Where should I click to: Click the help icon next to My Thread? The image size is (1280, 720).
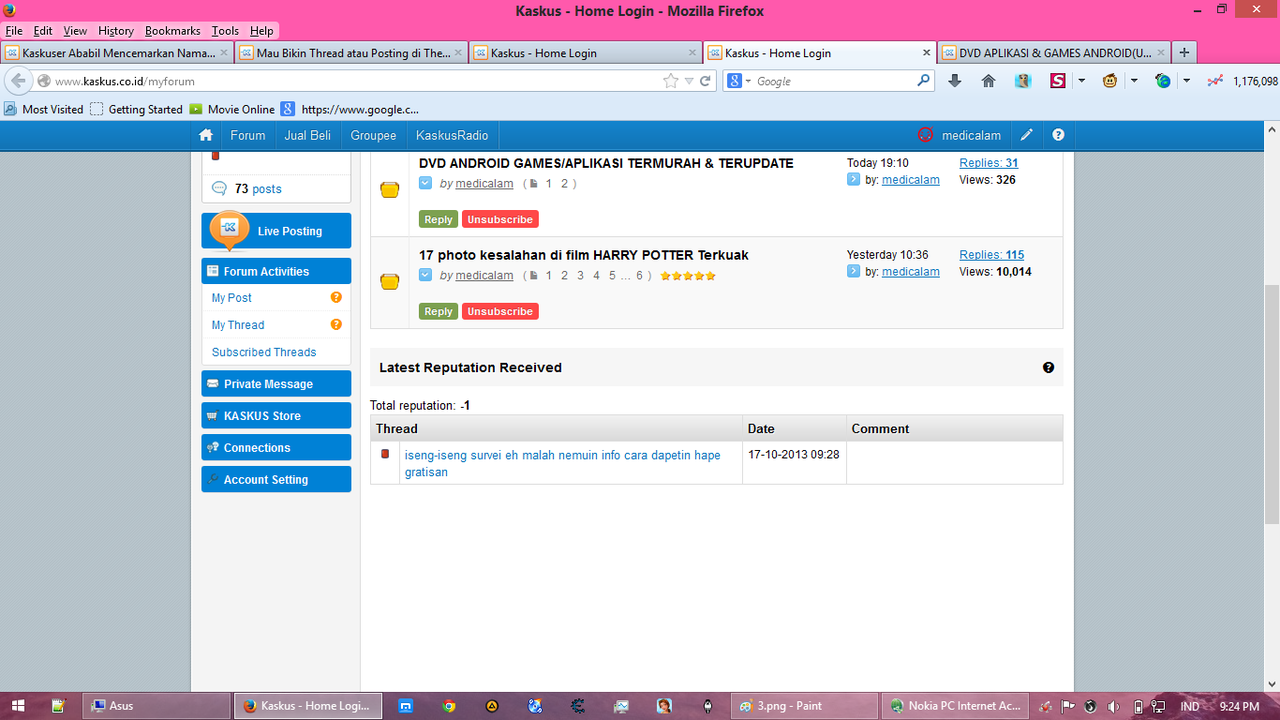pos(336,324)
